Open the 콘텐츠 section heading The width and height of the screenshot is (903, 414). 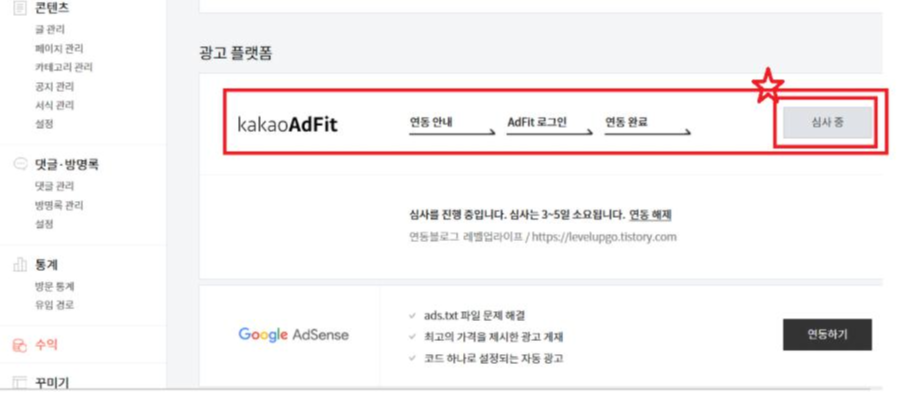coord(52,8)
